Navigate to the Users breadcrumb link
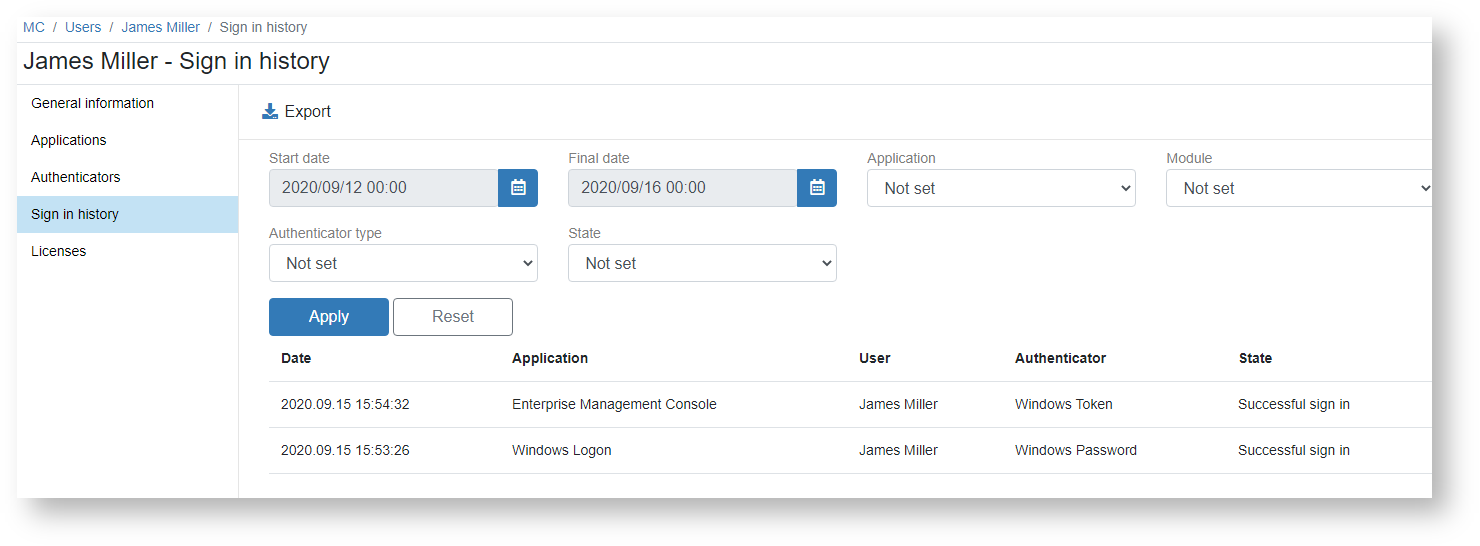 [83, 27]
